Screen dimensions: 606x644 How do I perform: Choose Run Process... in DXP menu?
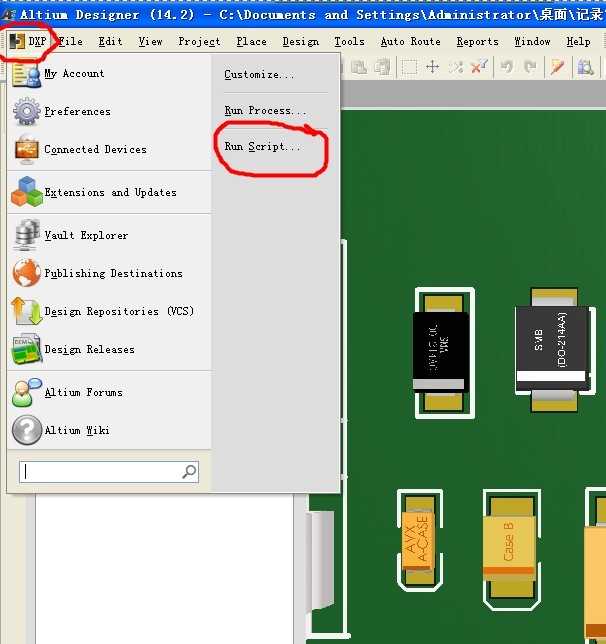point(265,110)
